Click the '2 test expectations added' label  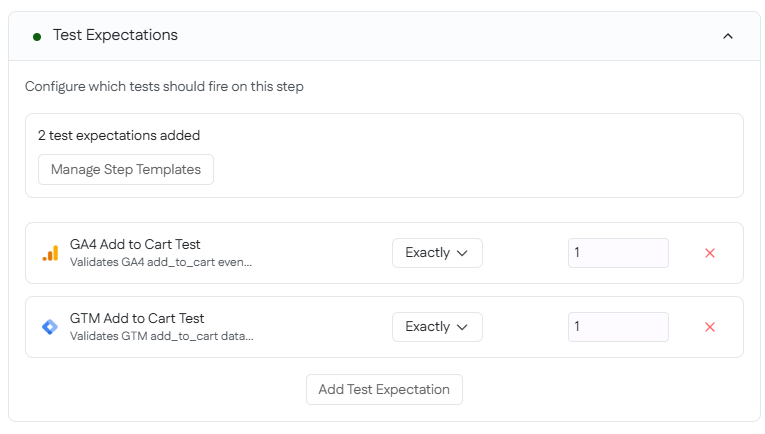tap(119, 135)
